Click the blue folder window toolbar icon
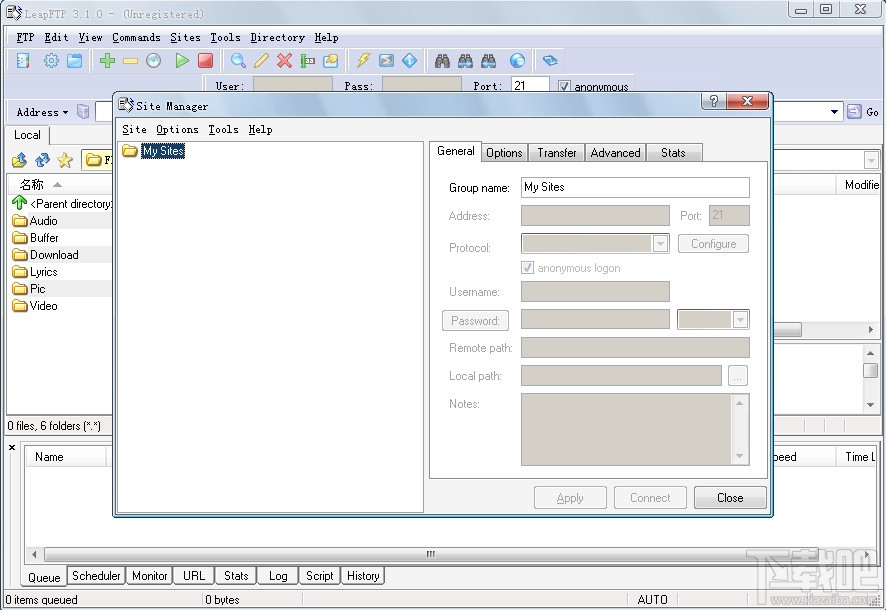 [75, 60]
